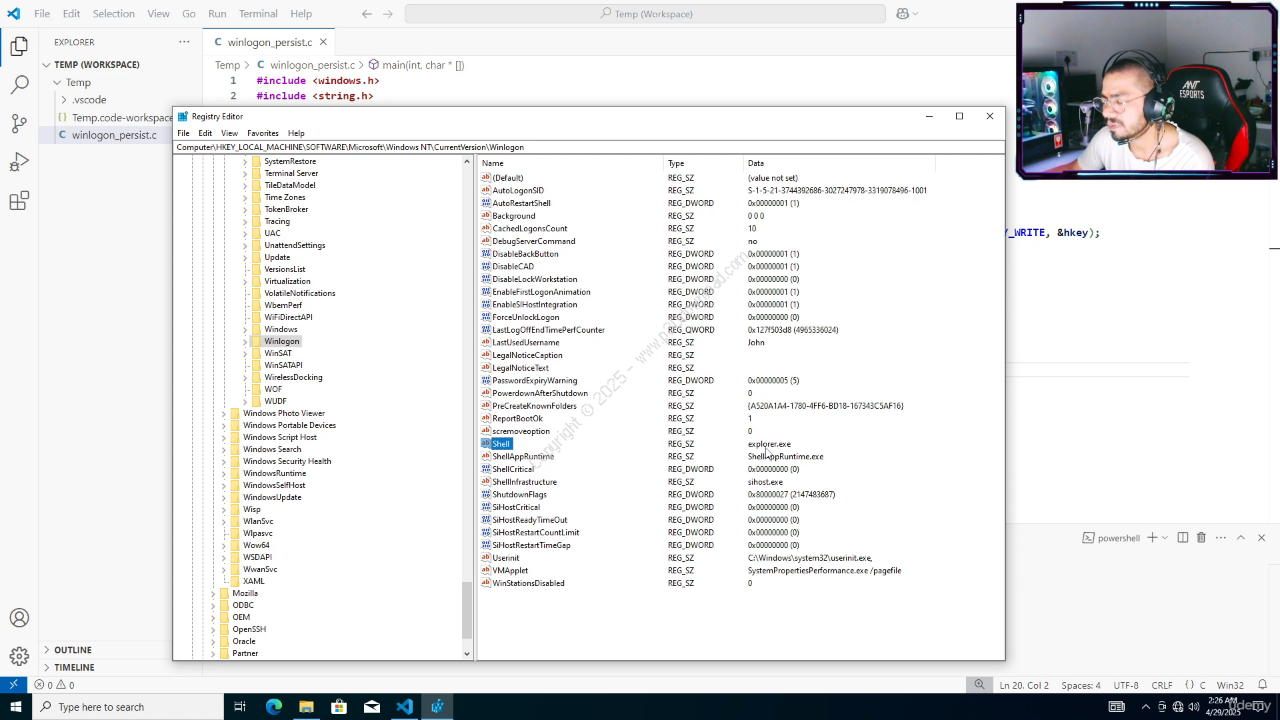The width and height of the screenshot is (1280, 720).
Task: Open the launch profile dropdown beside the plus
Action: [1165, 538]
